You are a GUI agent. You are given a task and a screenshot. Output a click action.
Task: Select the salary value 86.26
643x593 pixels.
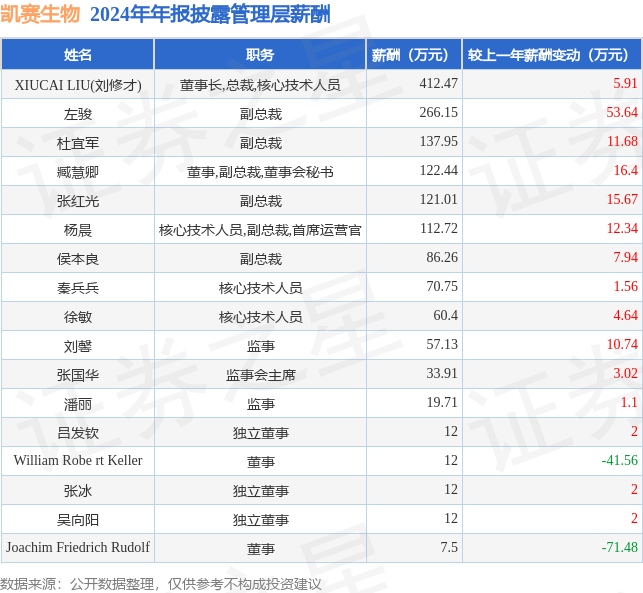442,258
